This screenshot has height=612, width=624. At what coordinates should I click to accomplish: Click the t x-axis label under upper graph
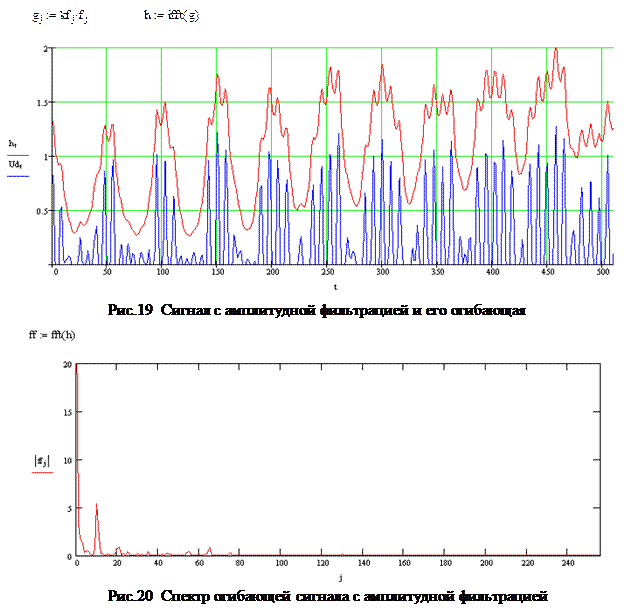334,285
